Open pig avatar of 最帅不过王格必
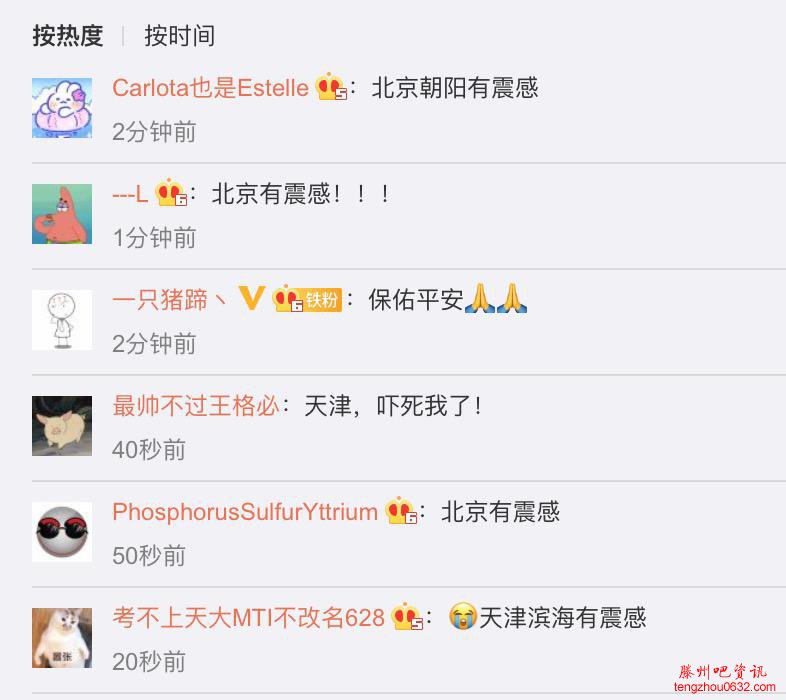 pyautogui.click(x=62, y=426)
